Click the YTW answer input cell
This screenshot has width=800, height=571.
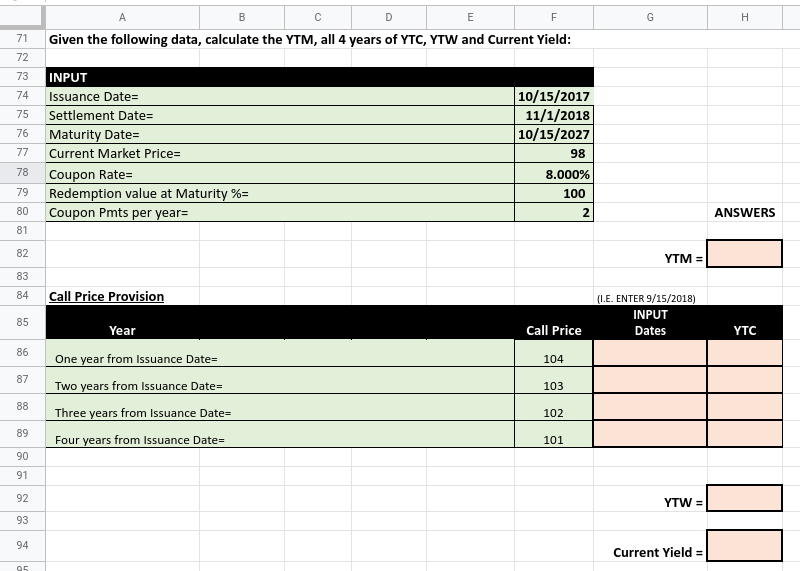pos(744,498)
